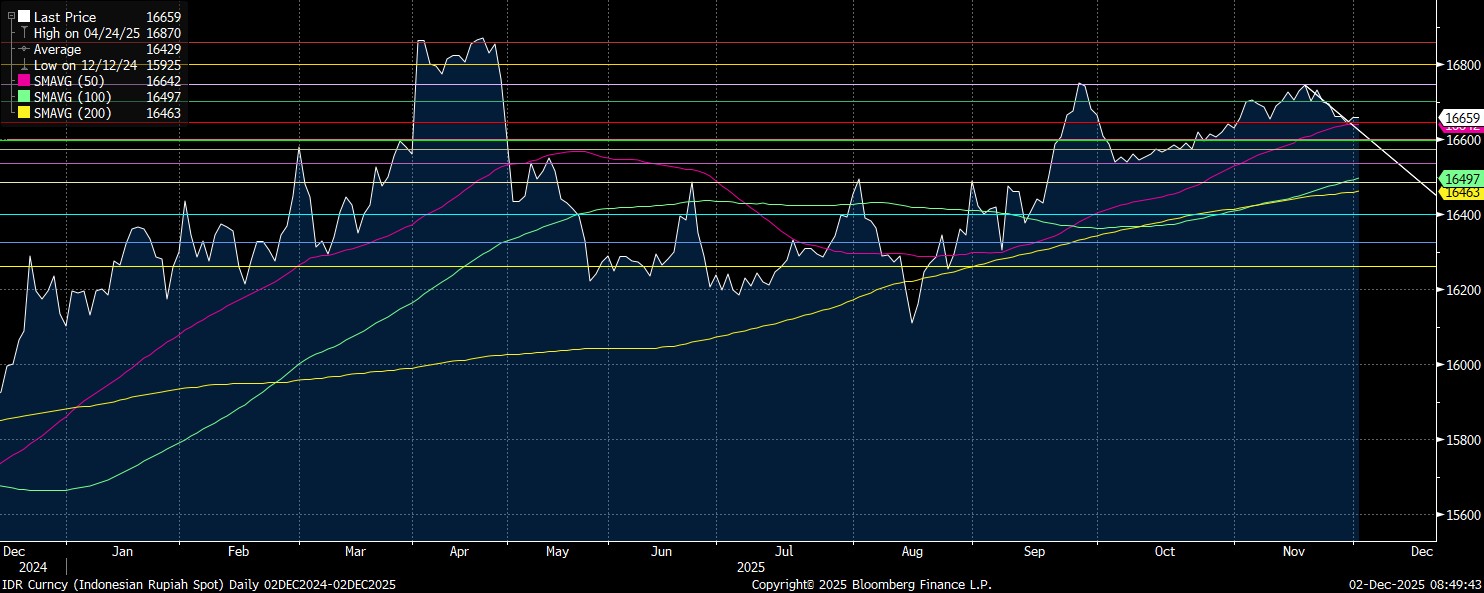This screenshot has width=1484, height=593.
Task: Click the white 16659 last price axis tag
Action: [x=1460, y=118]
